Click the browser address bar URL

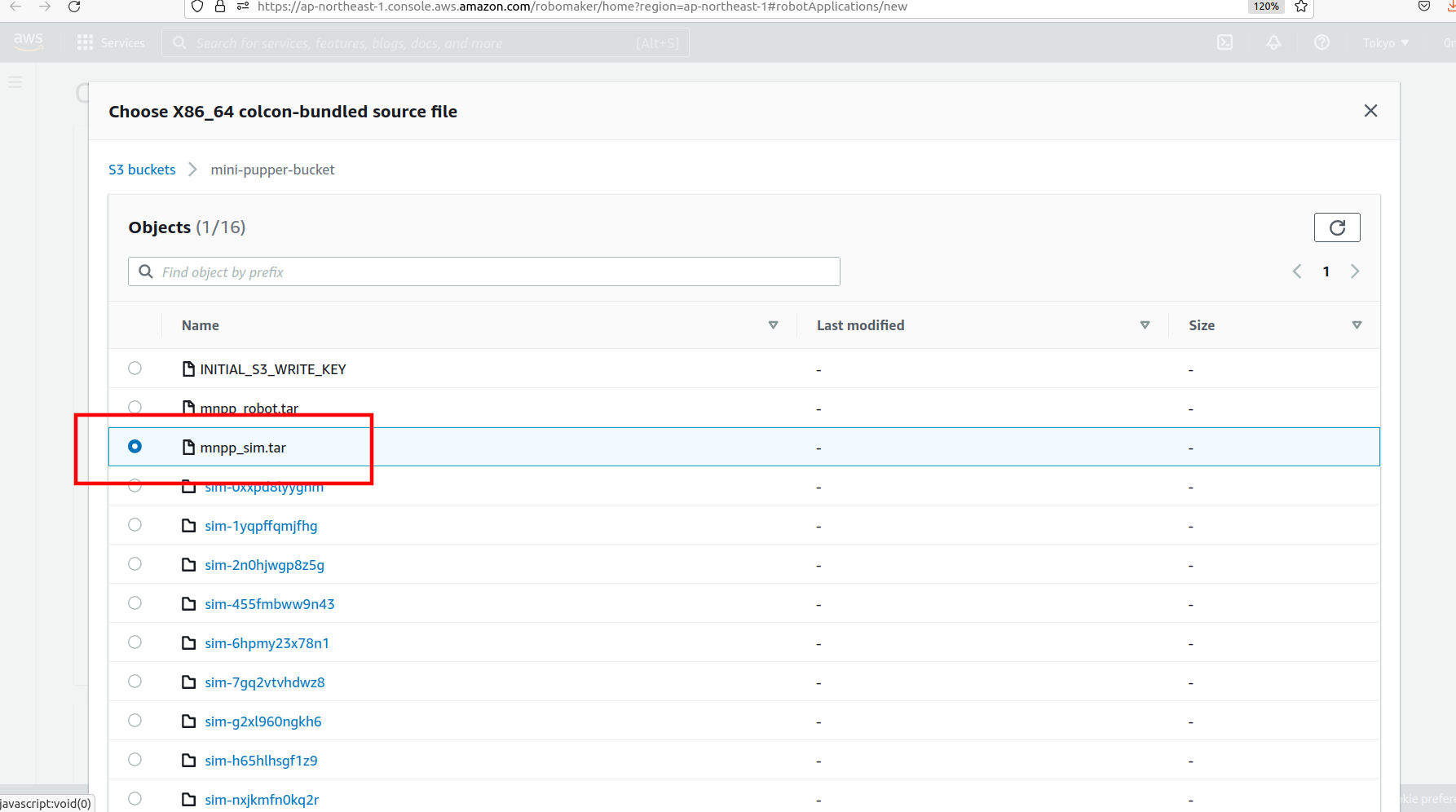(x=582, y=7)
